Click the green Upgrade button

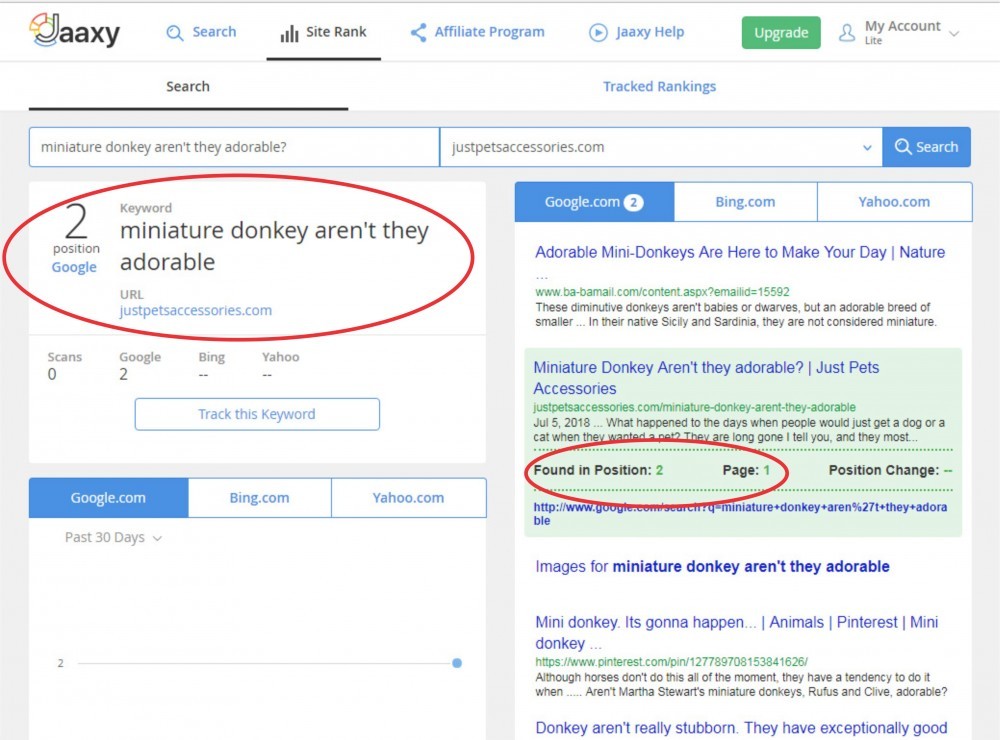tap(781, 33)
